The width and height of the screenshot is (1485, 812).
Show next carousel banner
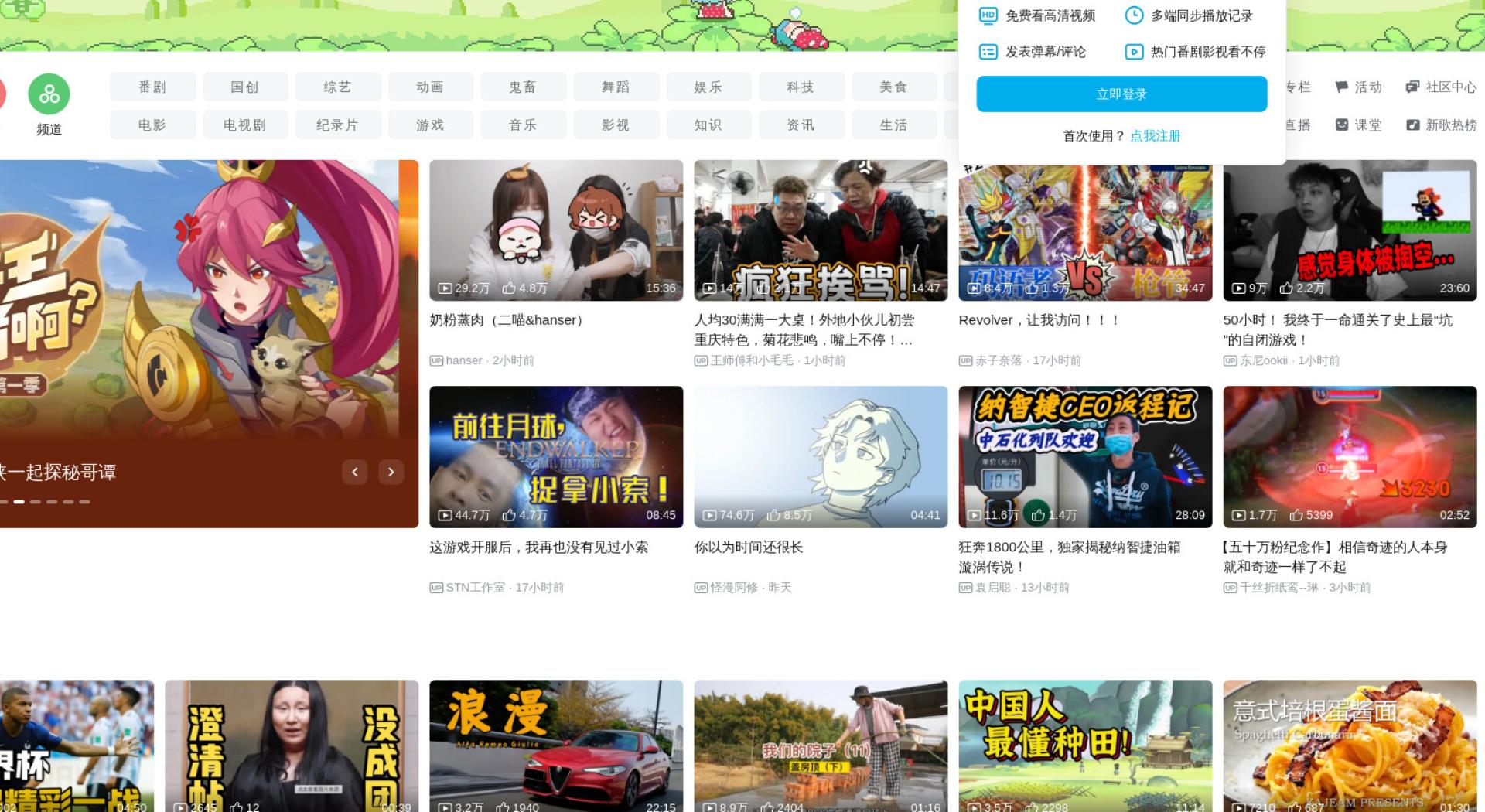(x=391, y=472)
